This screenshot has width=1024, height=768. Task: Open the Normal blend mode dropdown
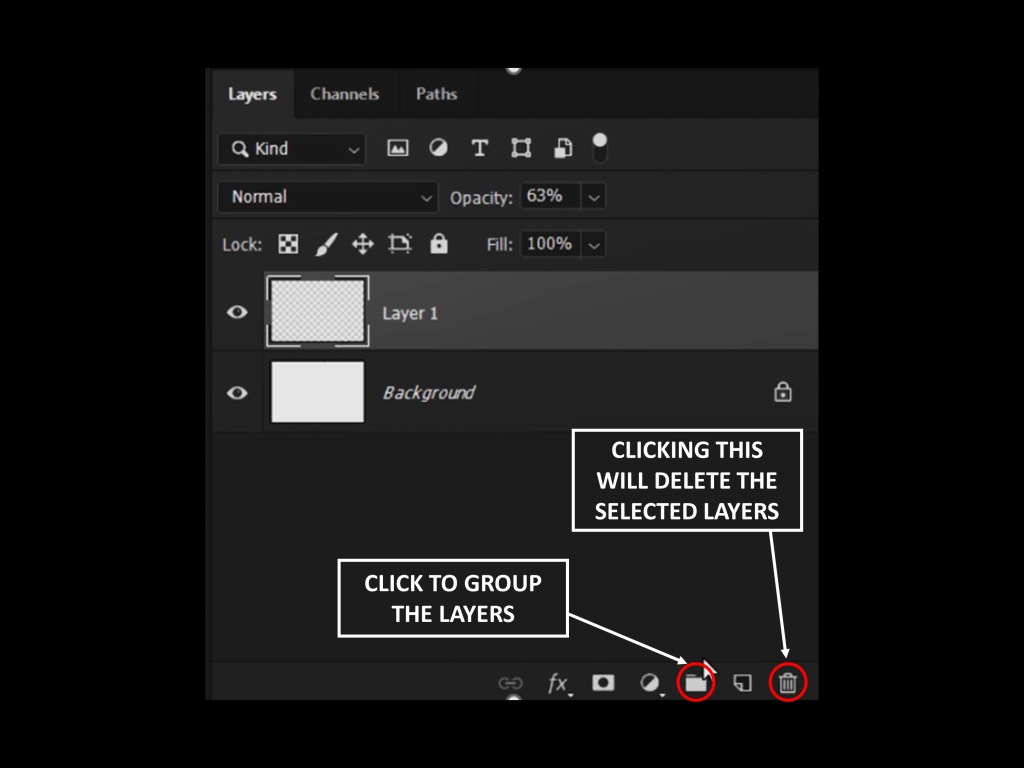pos(328,197)
